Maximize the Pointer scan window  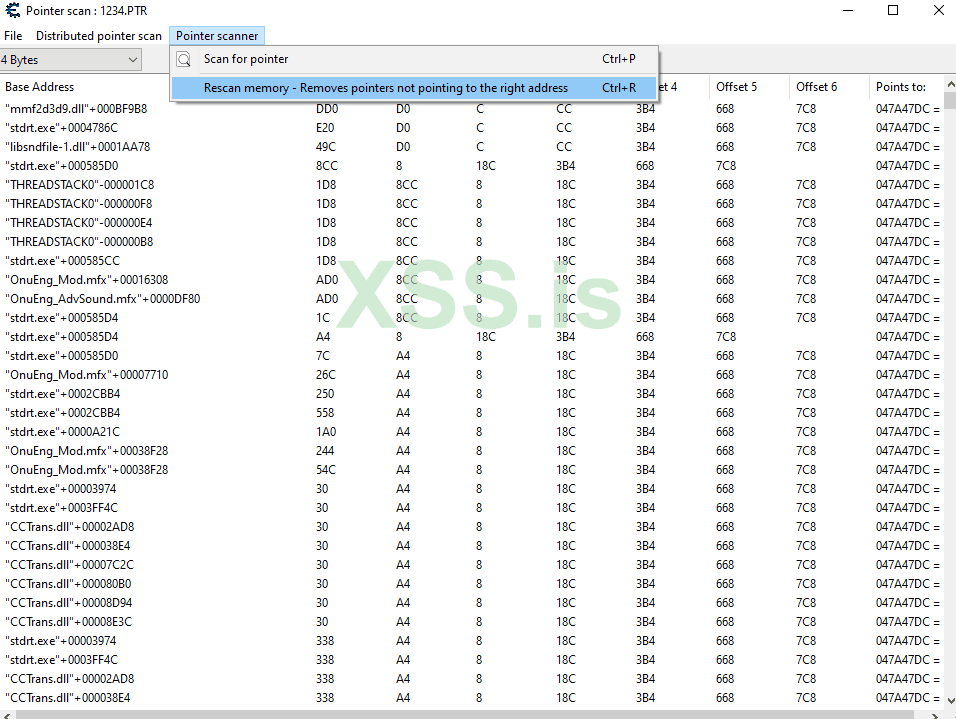click(893, 10)
